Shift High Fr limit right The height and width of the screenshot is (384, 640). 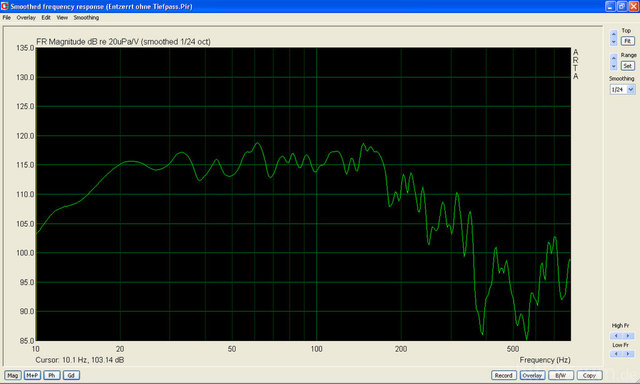click(x=628, y=336)
